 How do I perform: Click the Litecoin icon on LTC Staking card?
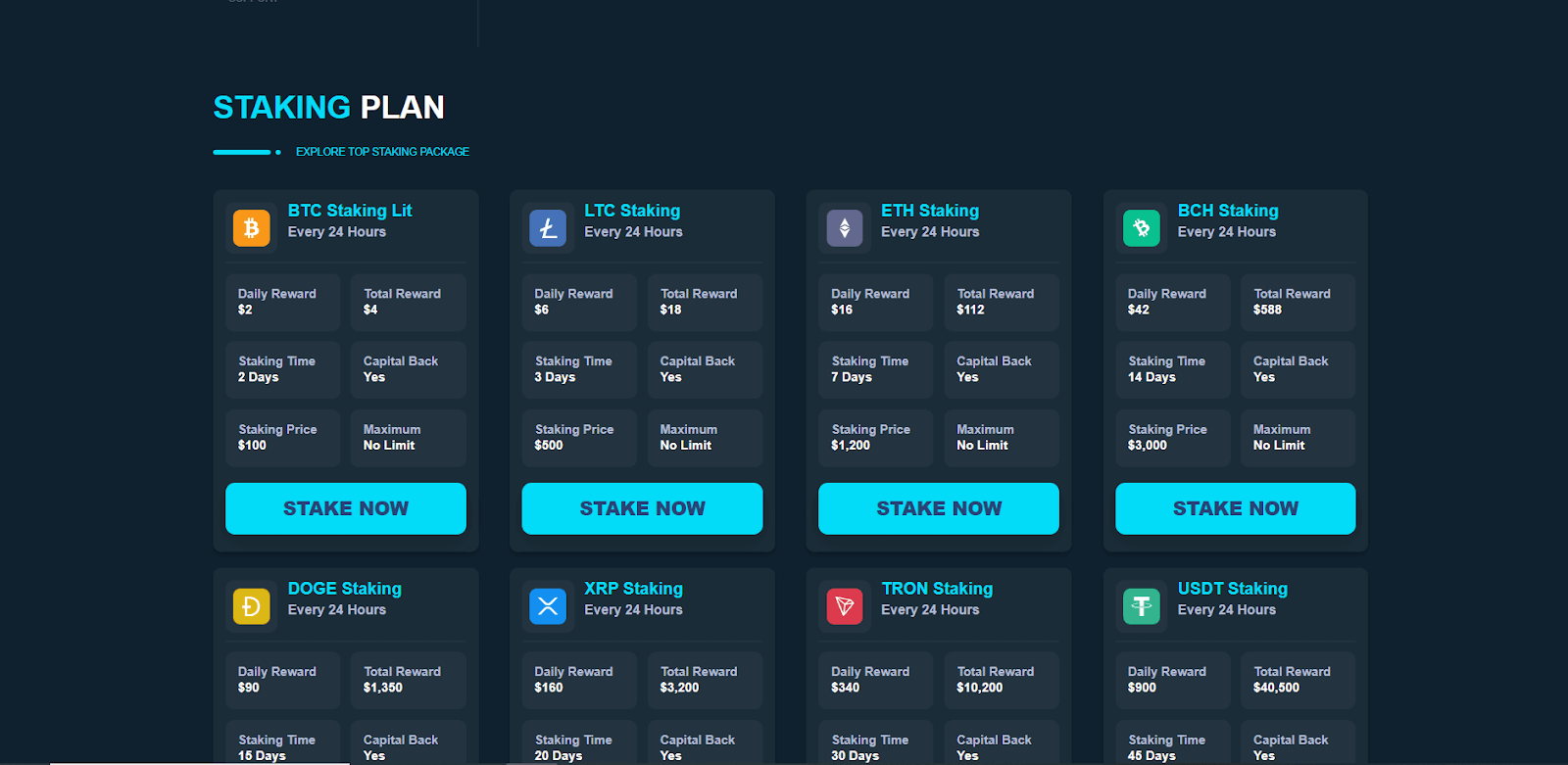548,228
